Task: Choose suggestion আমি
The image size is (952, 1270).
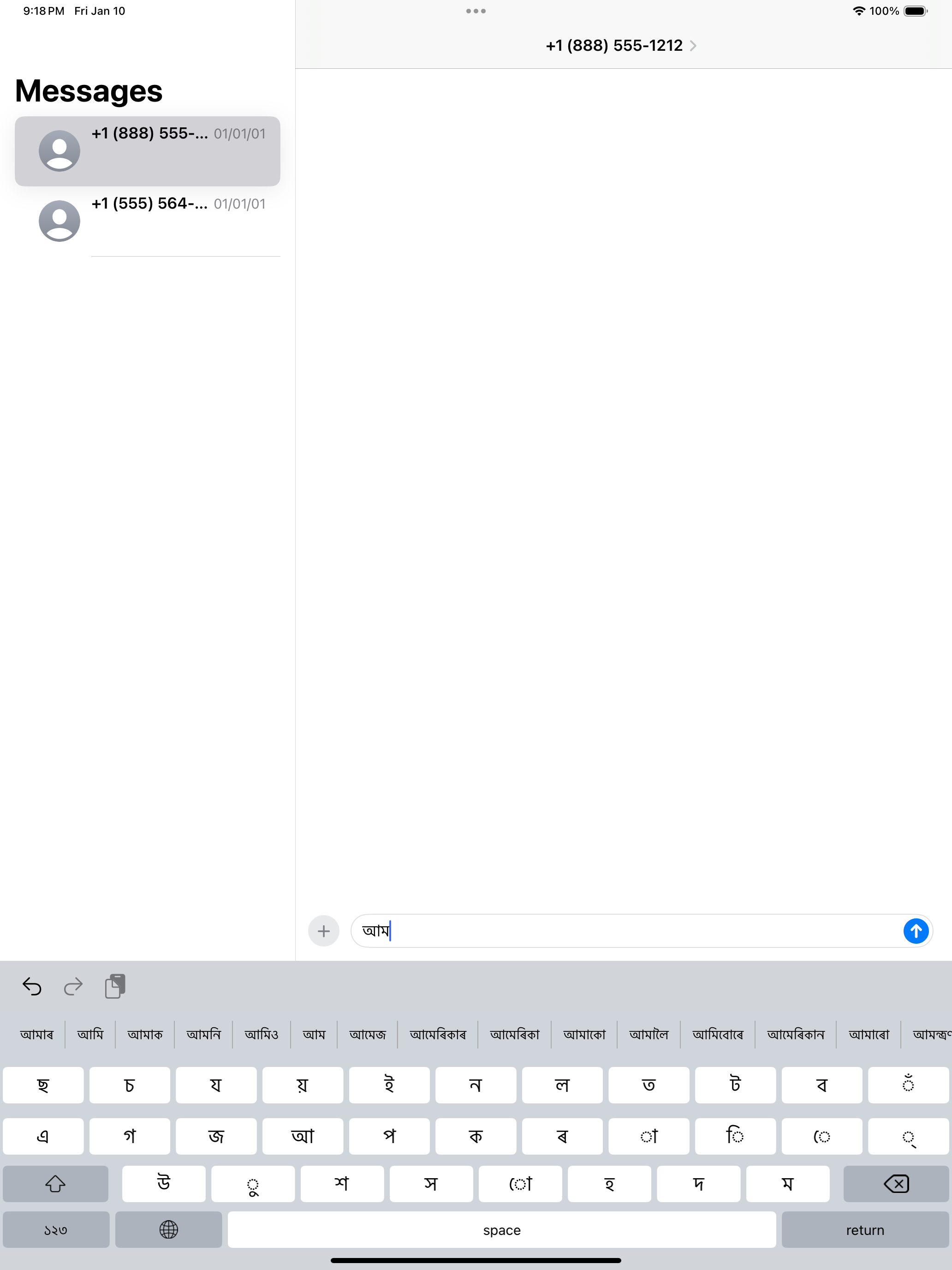Action: click(x=91, y=1034)
